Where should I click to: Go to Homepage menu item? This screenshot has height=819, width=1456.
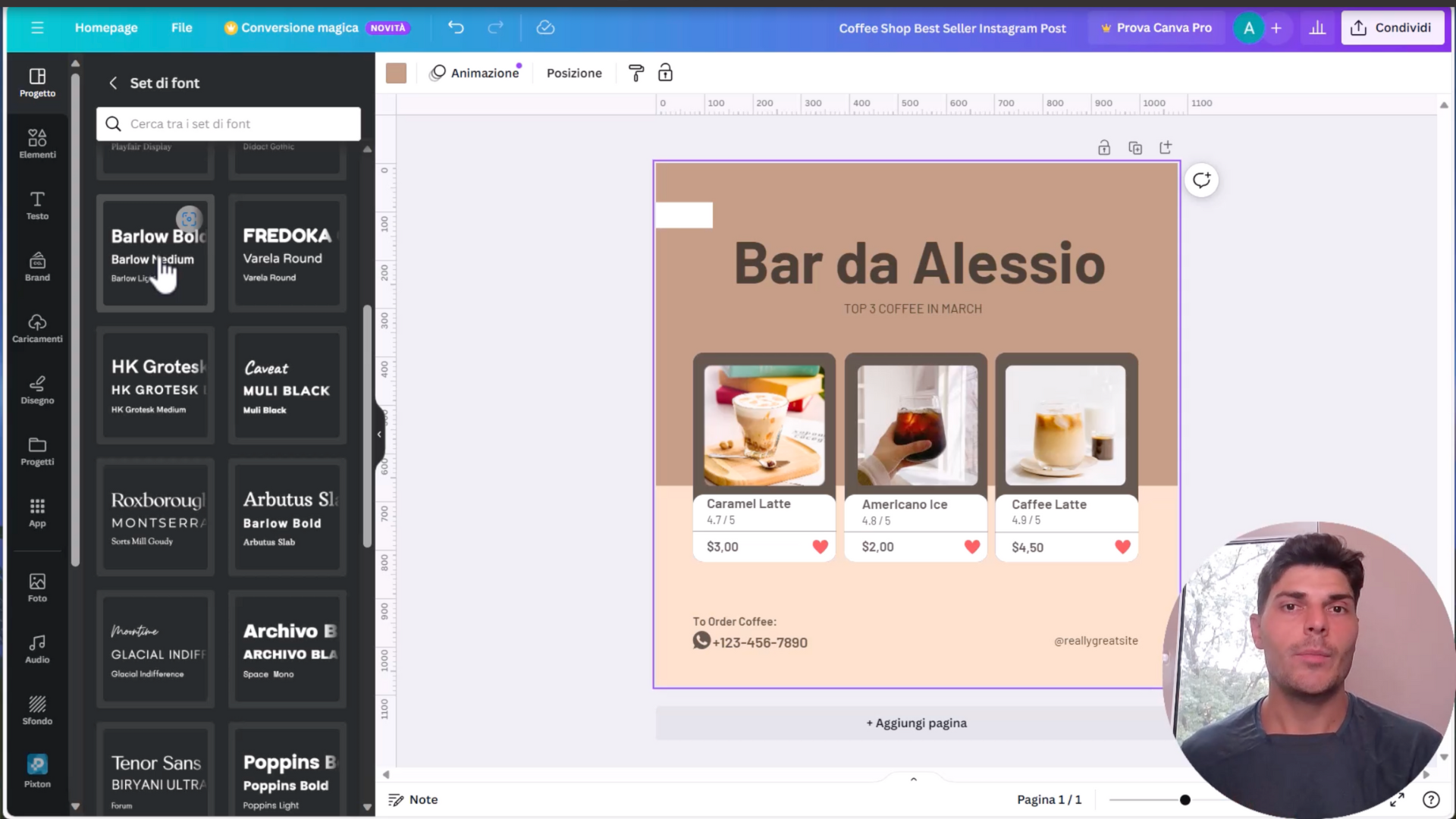(x=106, y=28)
